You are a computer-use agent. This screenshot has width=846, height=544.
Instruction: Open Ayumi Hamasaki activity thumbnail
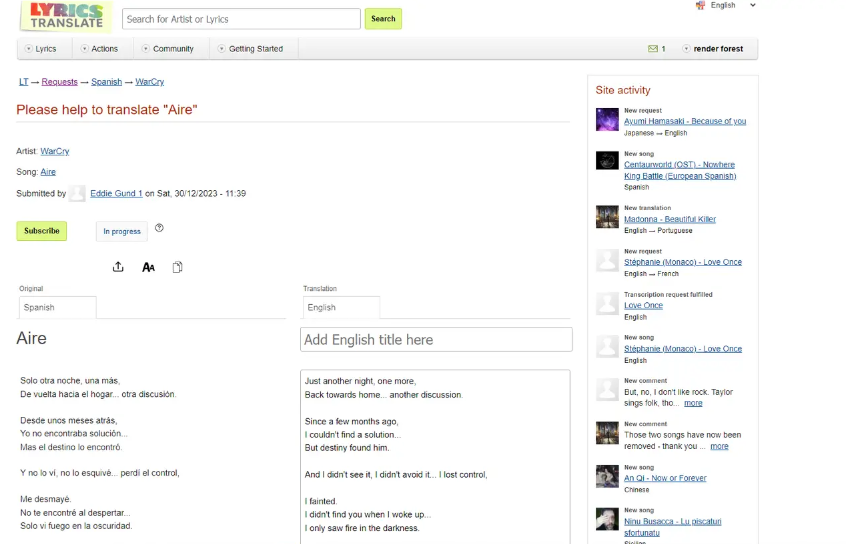(607, 119)
